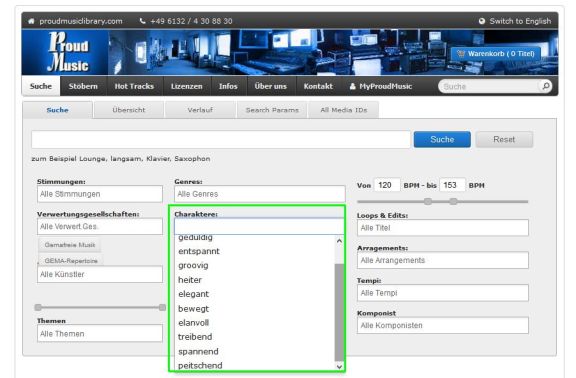Switch to English language

520,21
